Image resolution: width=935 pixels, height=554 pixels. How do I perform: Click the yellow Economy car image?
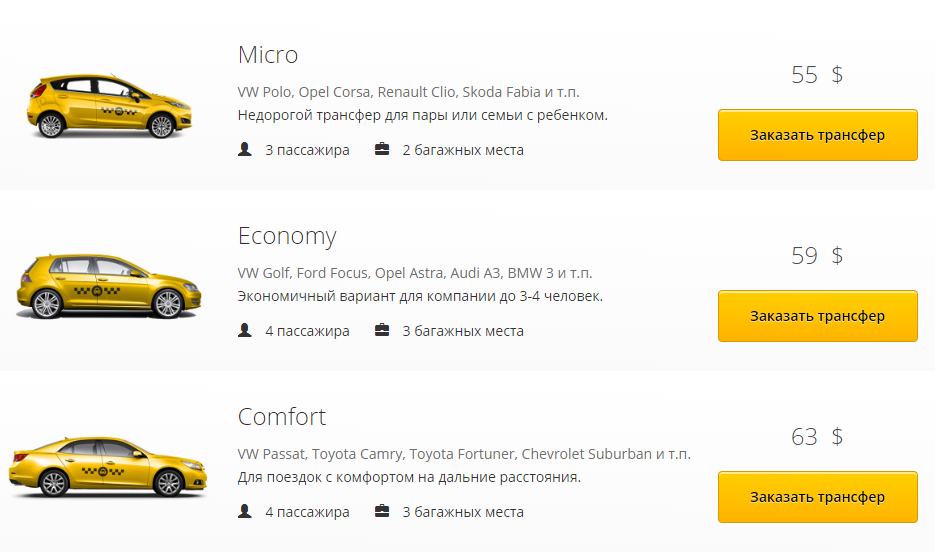pyautogui.click(x=108, y=286)
